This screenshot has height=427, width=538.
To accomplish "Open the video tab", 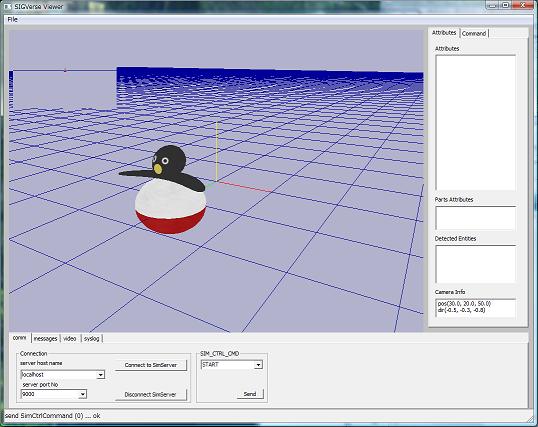I will tap(70, 338).
